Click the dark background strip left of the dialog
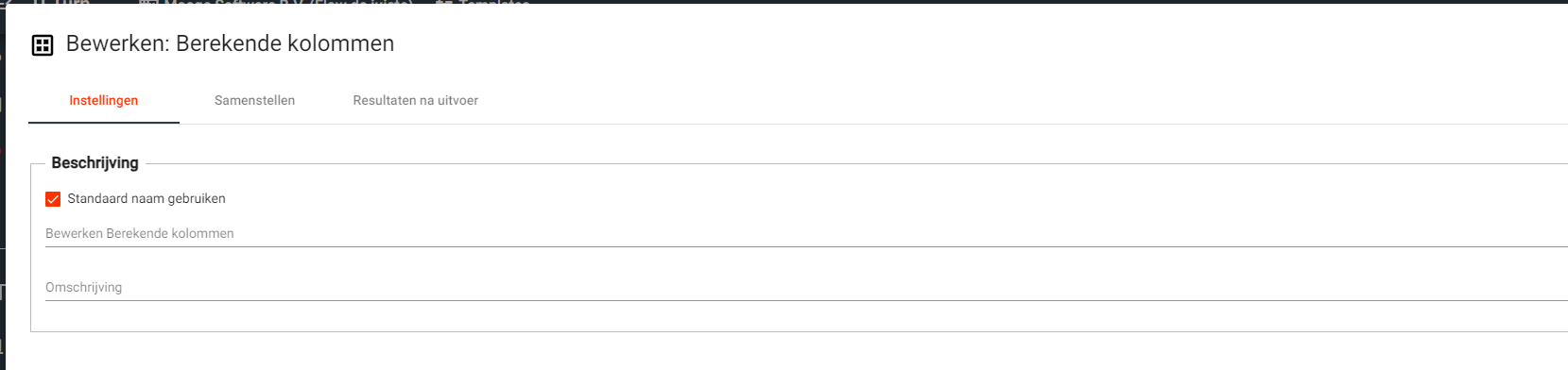The height and width of the screenshot is (370, 1568). (2, 189)
